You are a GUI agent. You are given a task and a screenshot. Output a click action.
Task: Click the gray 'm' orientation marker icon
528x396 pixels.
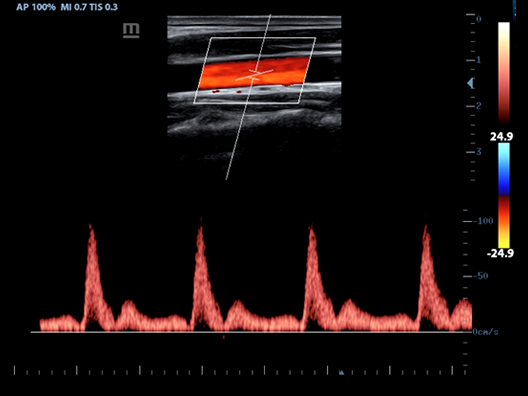point(131,30)
